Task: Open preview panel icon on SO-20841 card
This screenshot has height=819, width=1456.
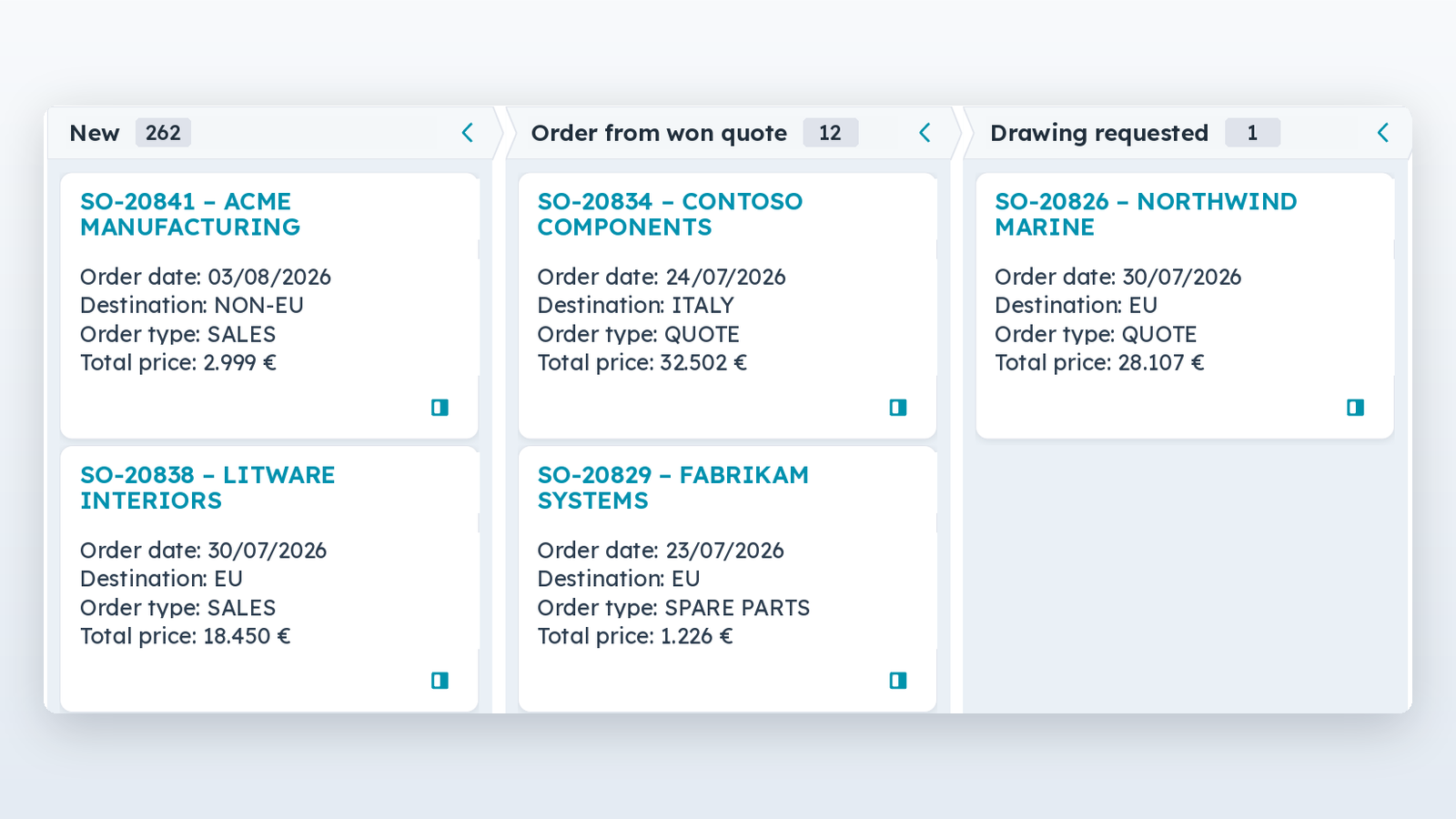Action: [x=440, y=407]
